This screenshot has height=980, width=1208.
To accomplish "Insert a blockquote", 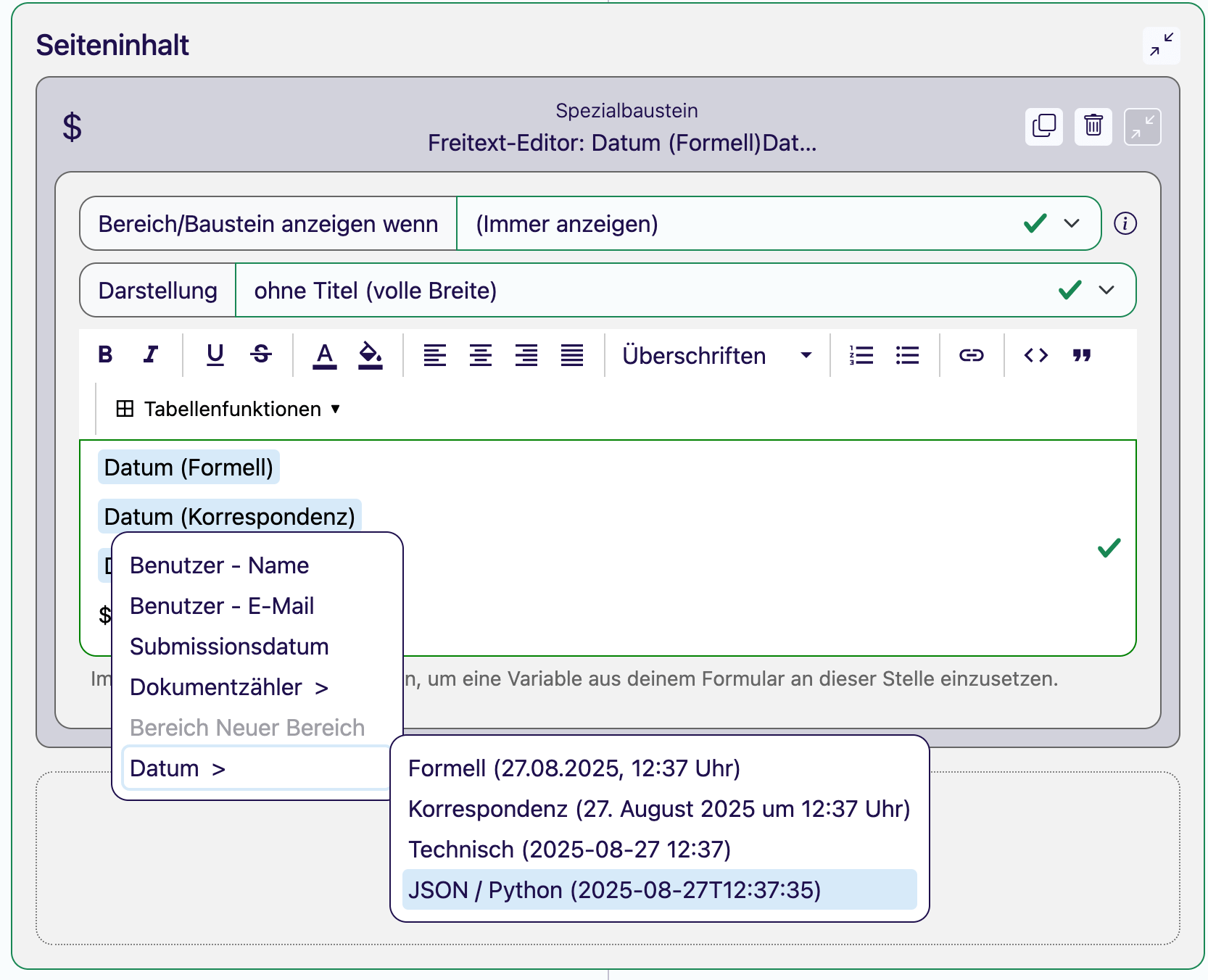I will (x=1082, y=355).
